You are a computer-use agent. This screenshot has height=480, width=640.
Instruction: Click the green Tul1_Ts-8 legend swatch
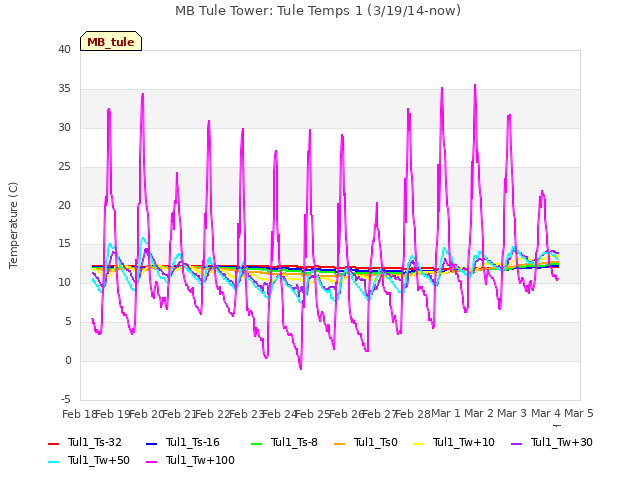256,444
